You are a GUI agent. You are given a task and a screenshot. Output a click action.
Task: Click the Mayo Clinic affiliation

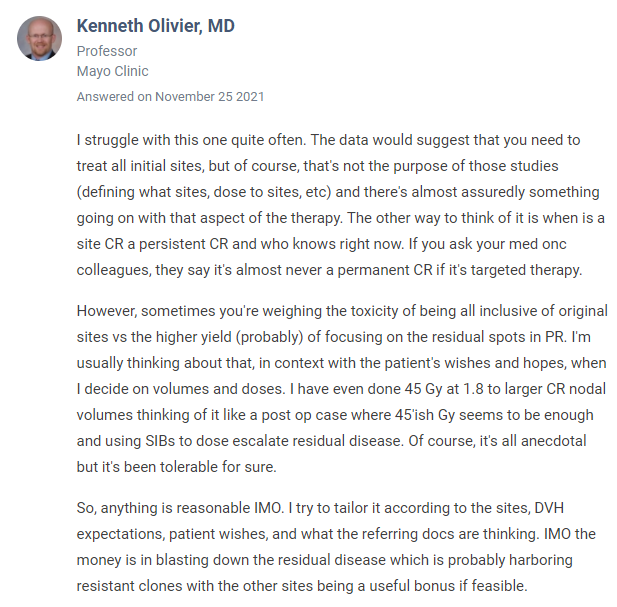tap(113, 71)
